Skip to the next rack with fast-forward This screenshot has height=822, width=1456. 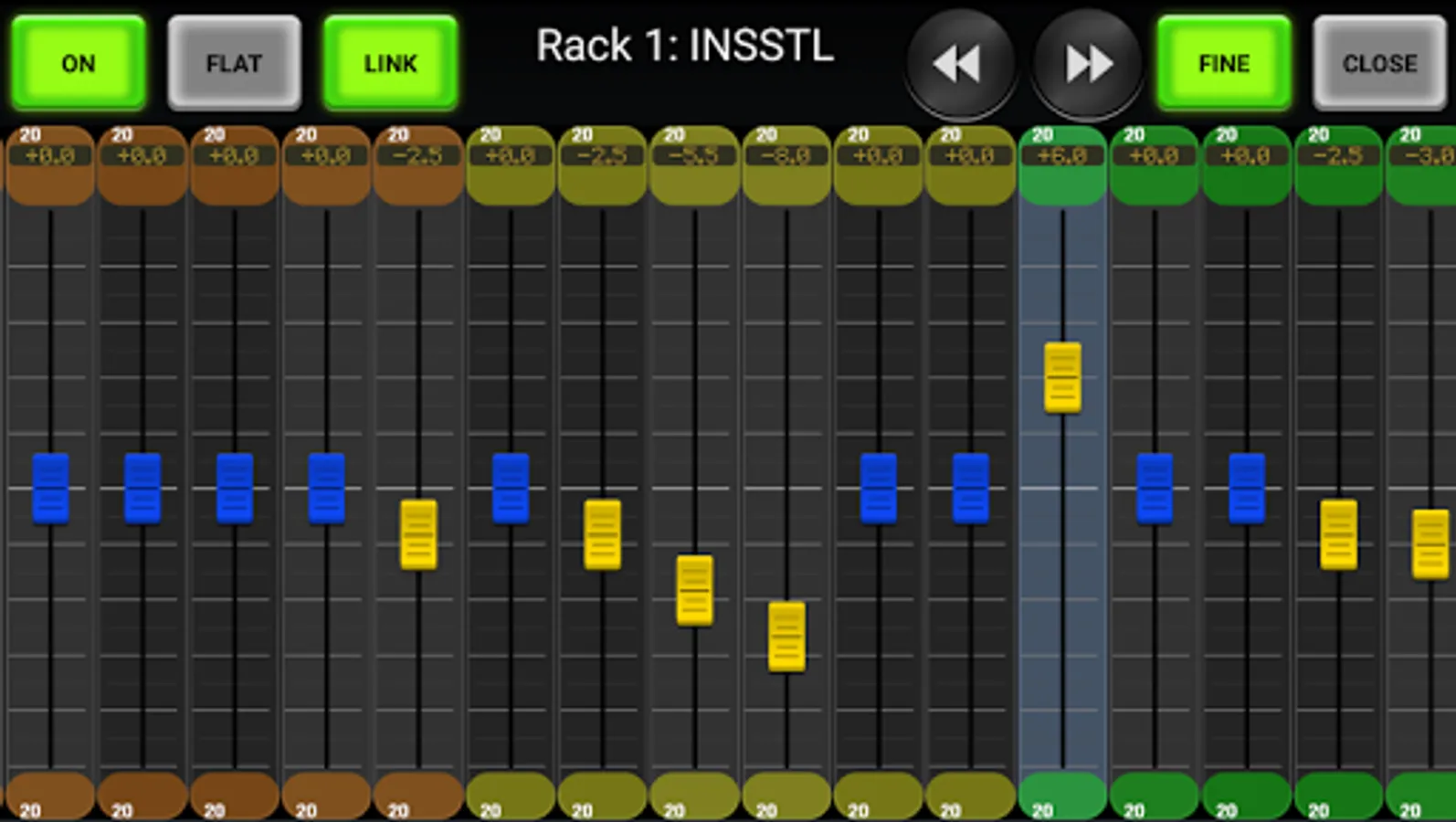(x=1088, y=64)
